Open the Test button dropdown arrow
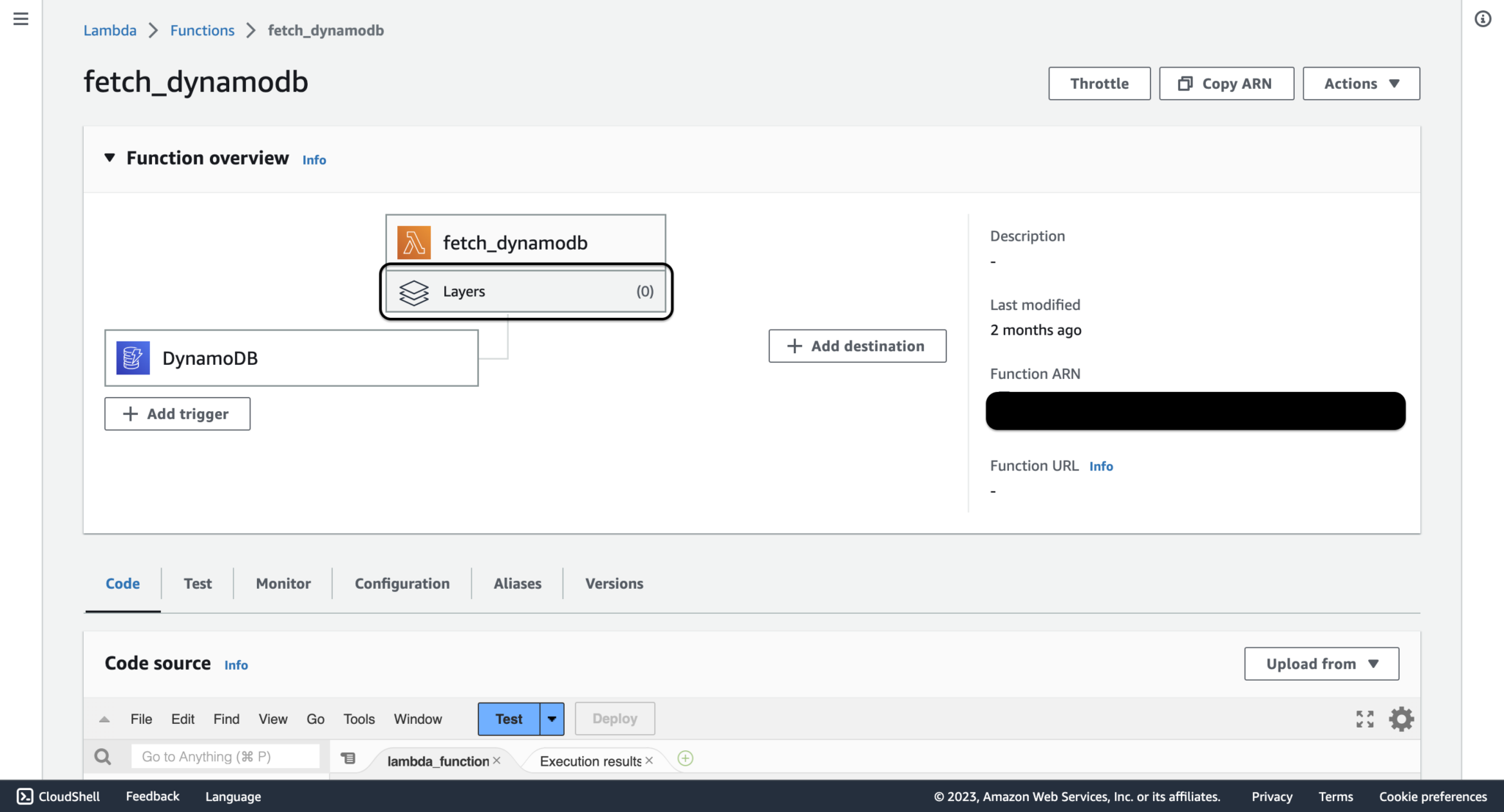The image size is (1504, 812). tap(552, 718)
